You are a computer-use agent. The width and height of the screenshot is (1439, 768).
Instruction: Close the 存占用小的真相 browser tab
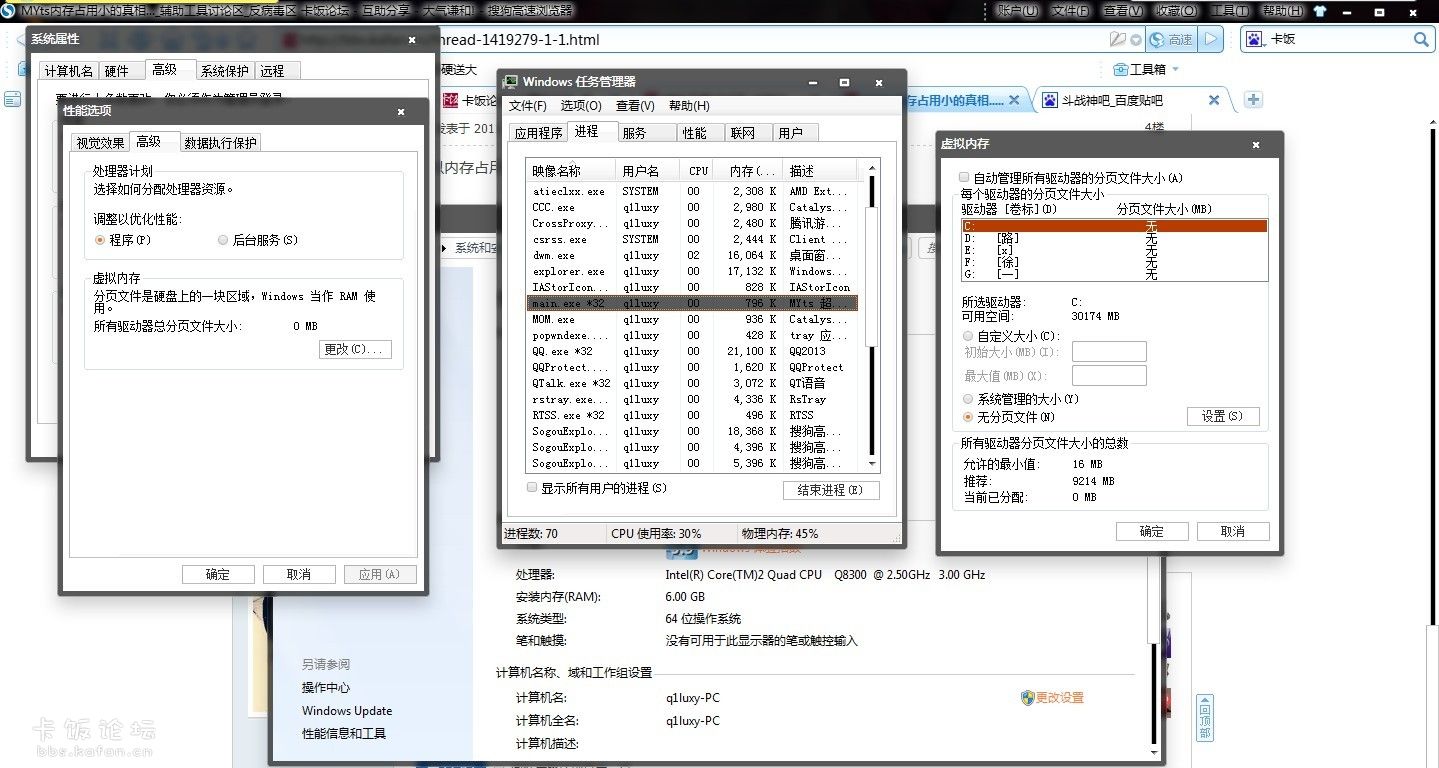pyautogui.click(x=1014, y=100)
